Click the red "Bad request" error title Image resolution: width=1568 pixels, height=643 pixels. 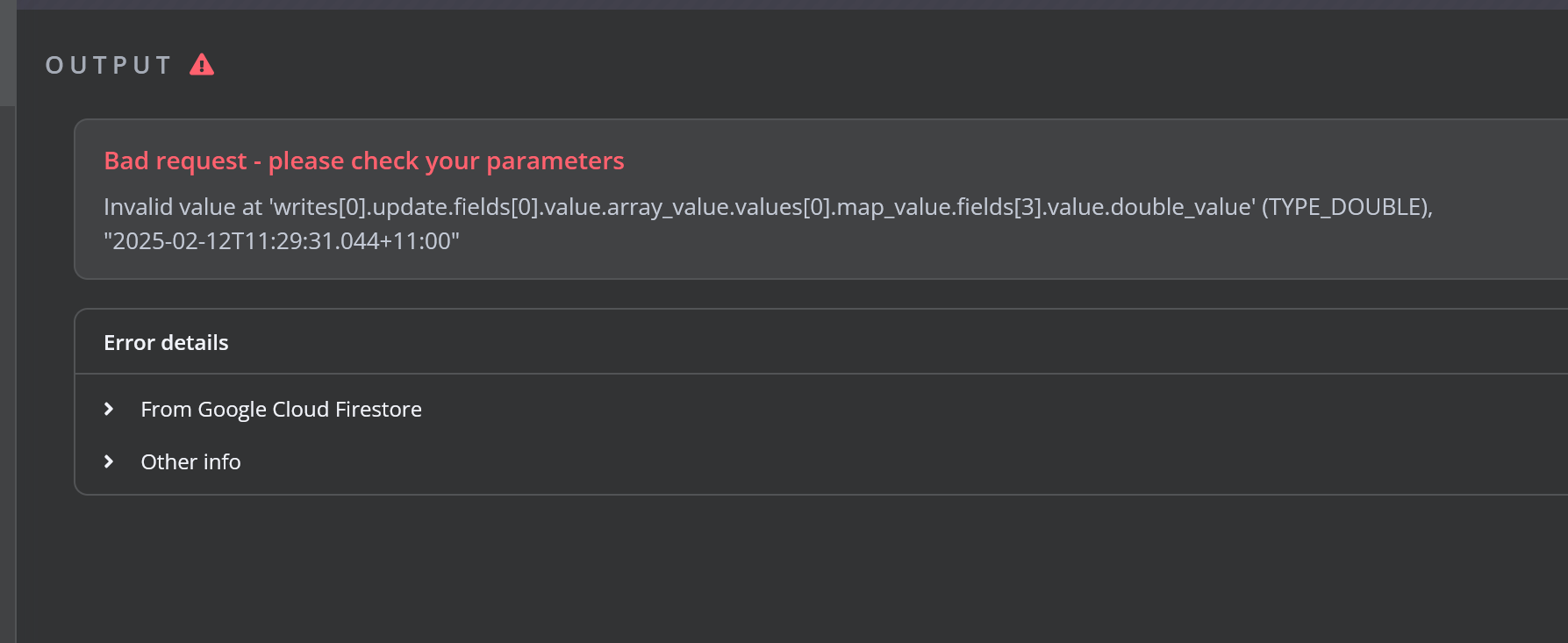click(175, 161)
